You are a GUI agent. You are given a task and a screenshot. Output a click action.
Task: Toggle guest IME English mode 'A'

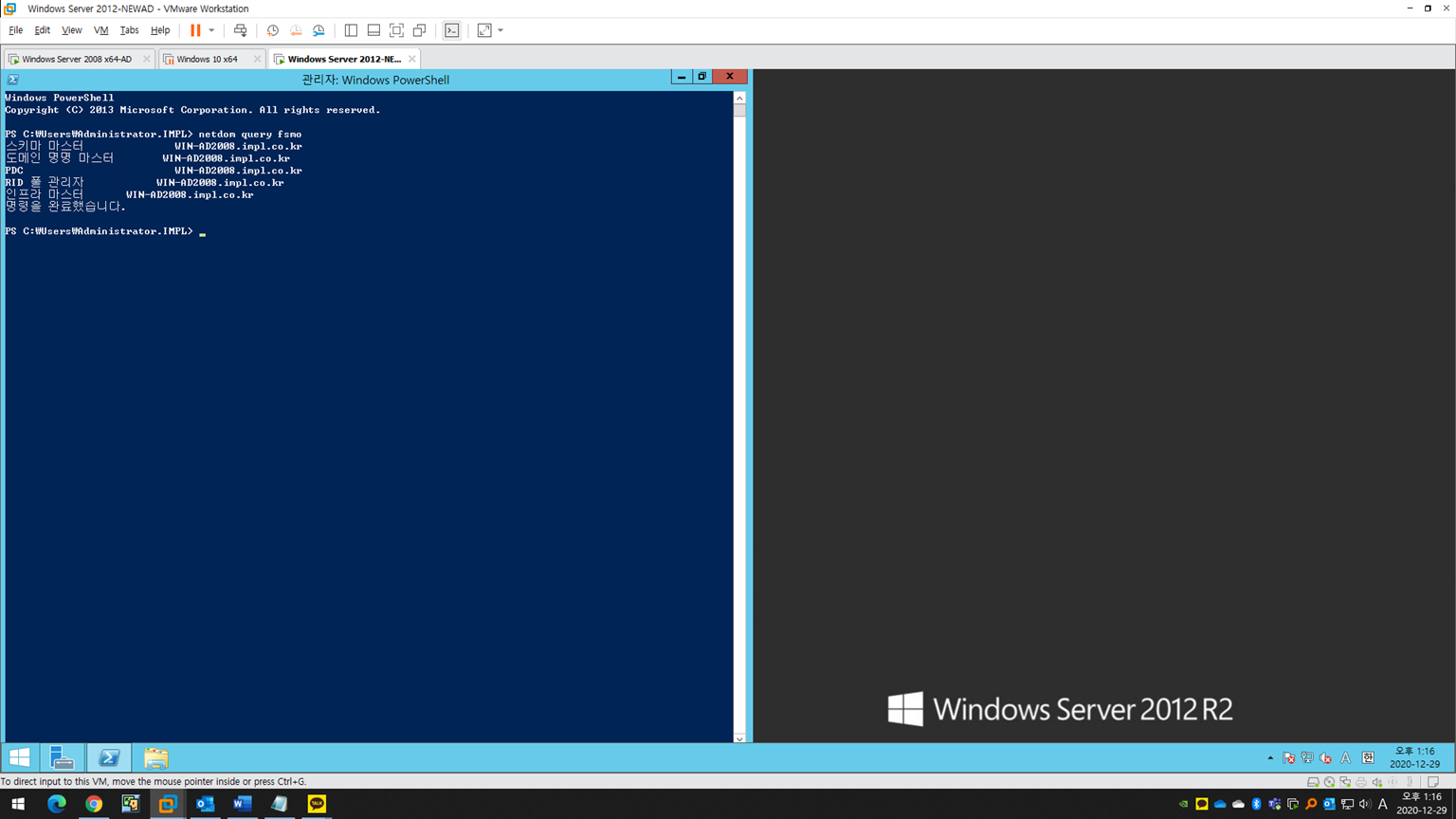(1346, 757)
